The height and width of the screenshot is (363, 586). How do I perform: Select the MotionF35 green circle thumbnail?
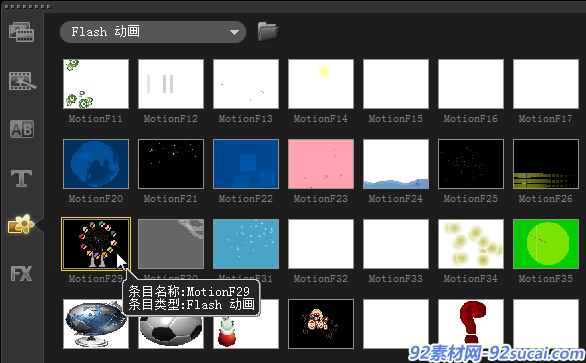pos(546,244)
